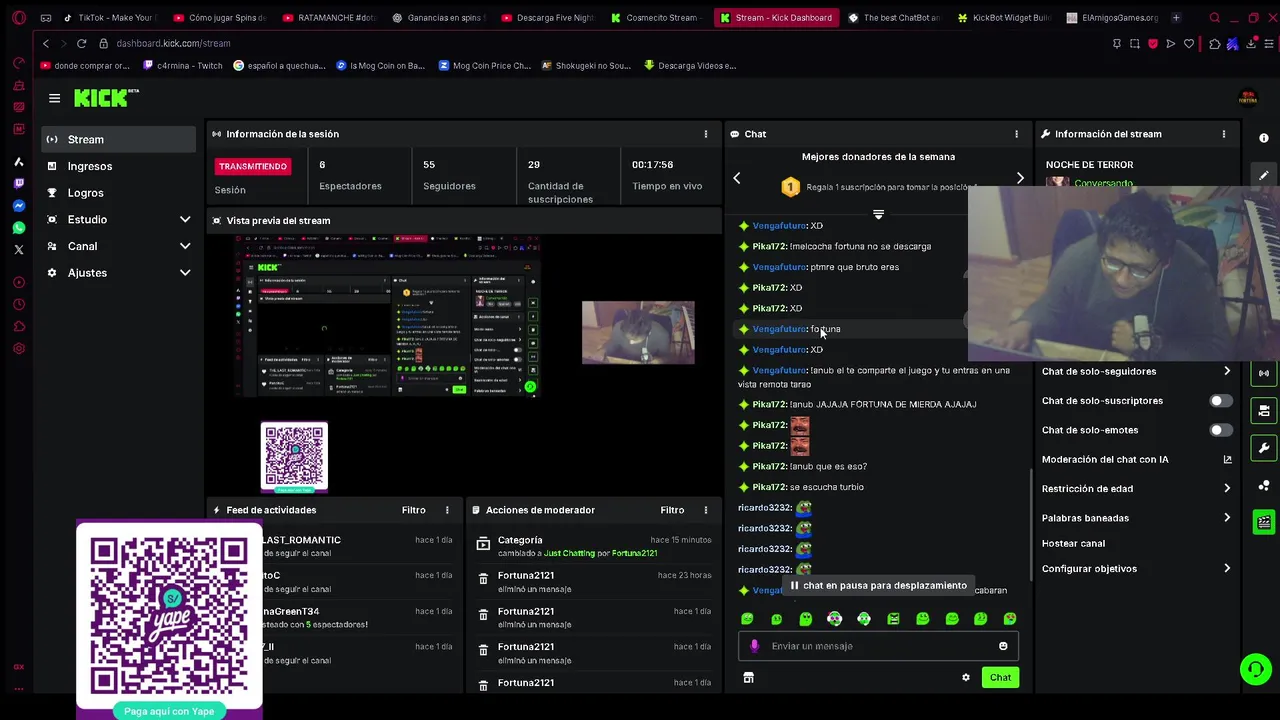Open Configurar objetivos submenu
The height and width of the screenshot is (720, 1280).
tap(1136, 569)
